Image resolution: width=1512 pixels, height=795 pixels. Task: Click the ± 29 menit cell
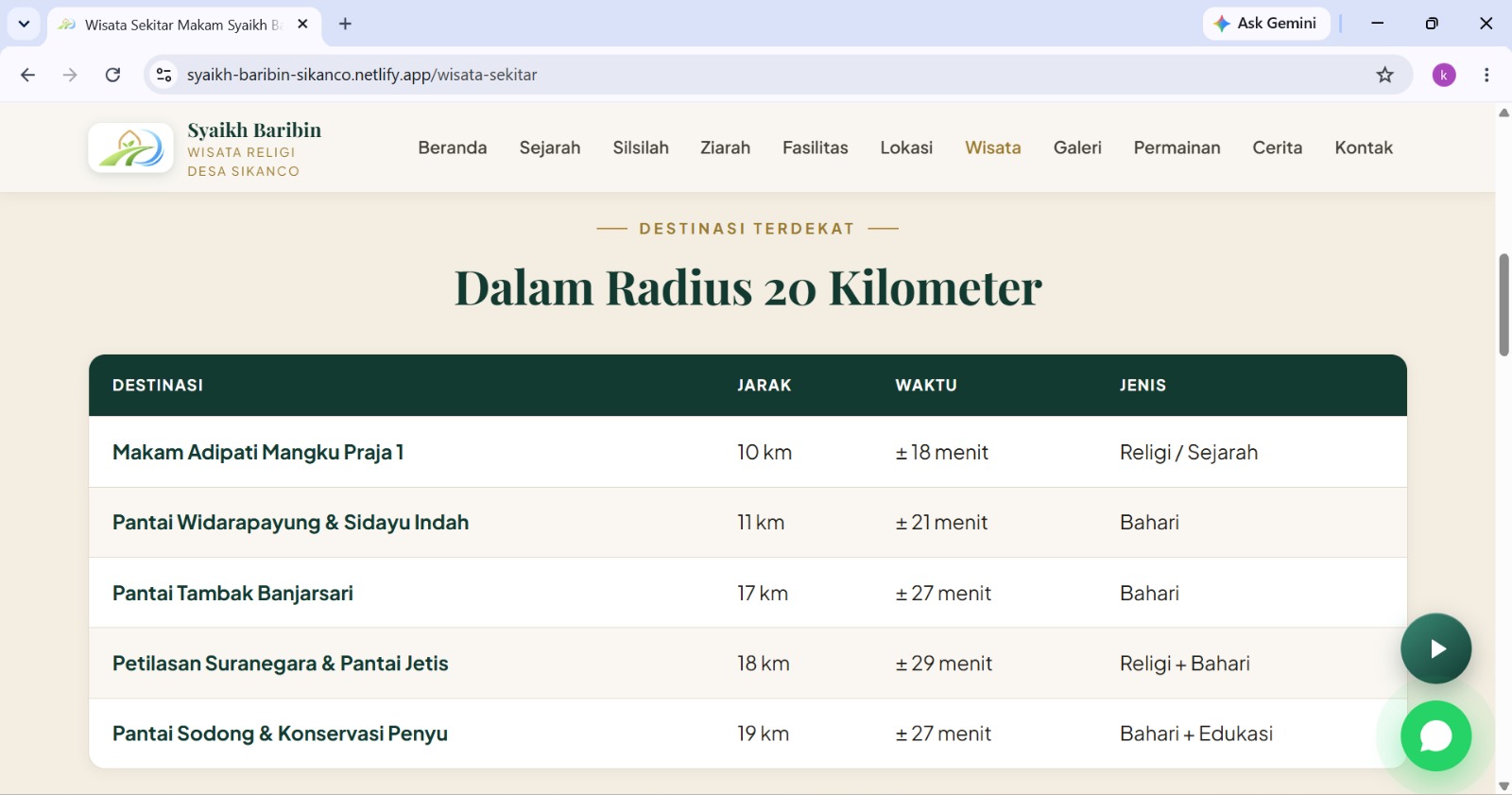click(x=944, y=663)
